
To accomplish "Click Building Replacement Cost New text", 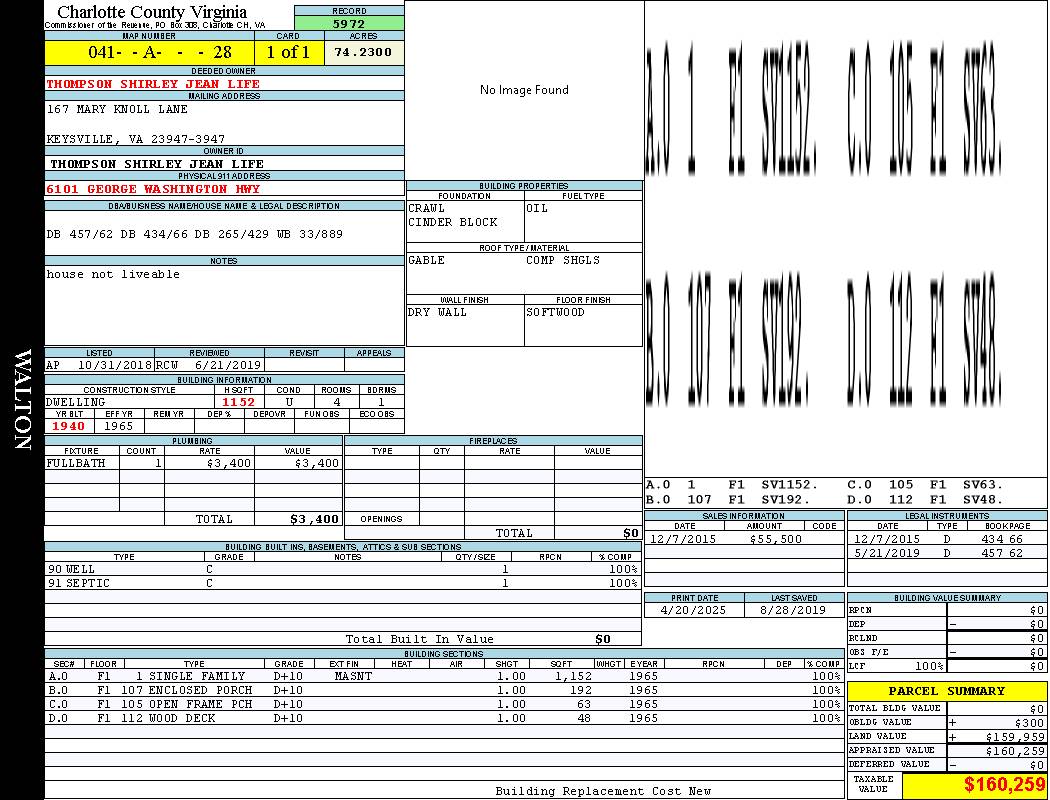I will click(x=603, y=791).
